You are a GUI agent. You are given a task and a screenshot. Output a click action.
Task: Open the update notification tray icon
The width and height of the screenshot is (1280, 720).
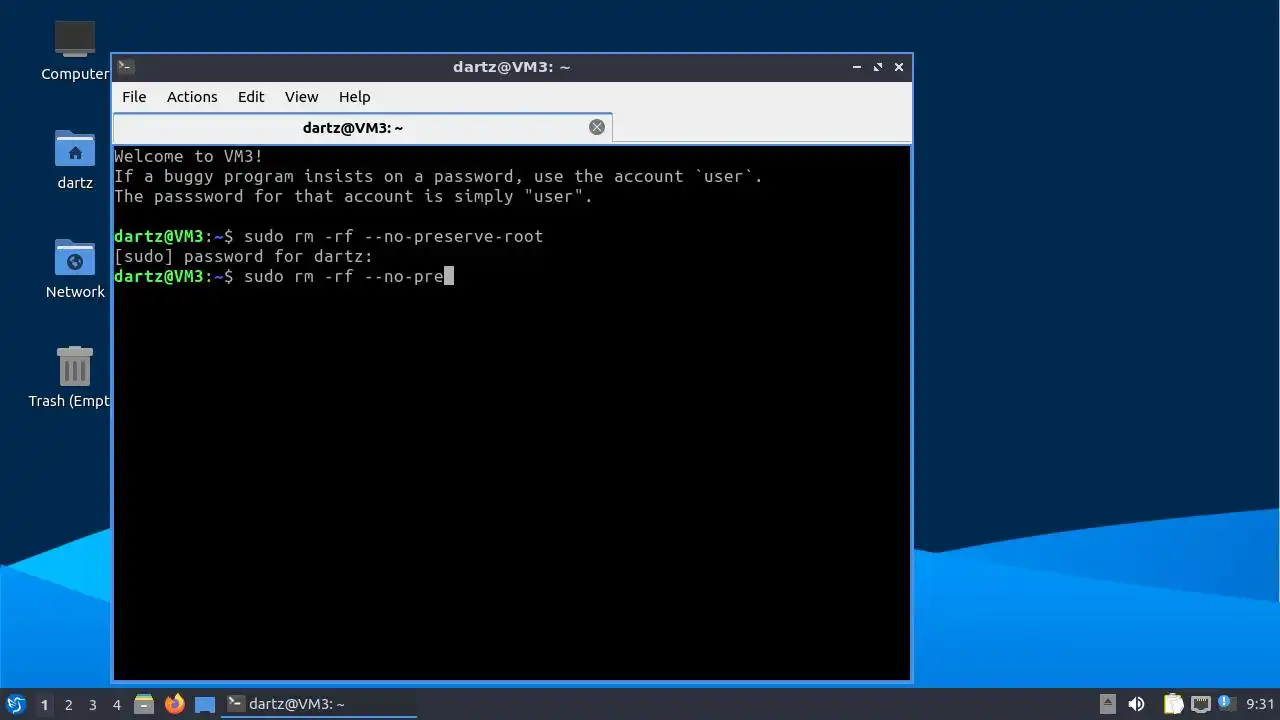pos(1226,703)
